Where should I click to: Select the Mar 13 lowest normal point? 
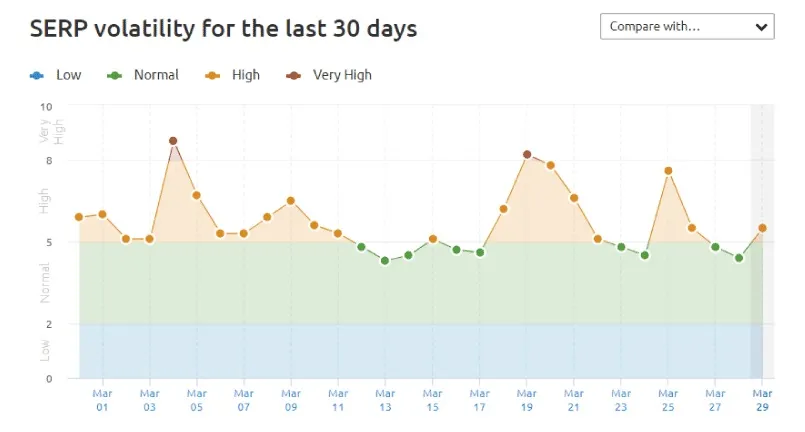(x=385, y=261)
